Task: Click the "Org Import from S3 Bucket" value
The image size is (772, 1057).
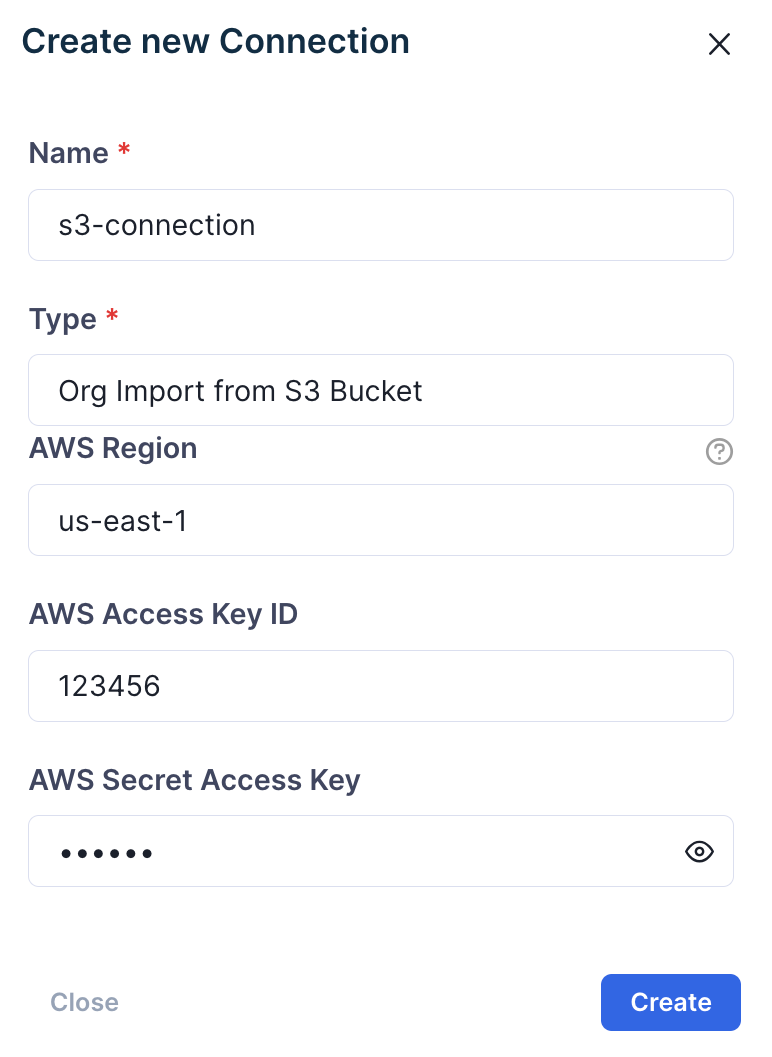Action: coord(241,390)
